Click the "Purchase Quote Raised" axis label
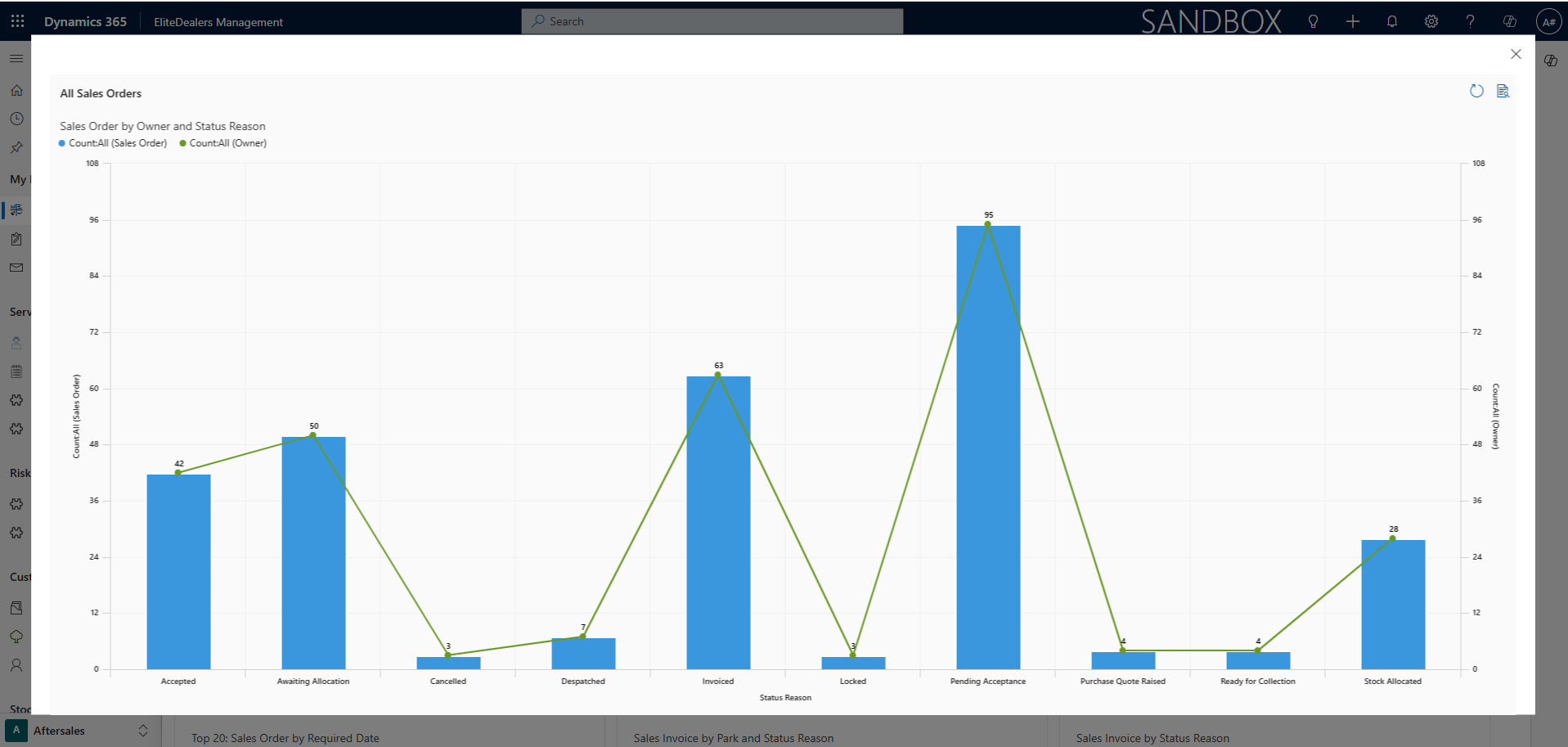This screenshot has width=1568, height=747. [x=1123, y=682]
